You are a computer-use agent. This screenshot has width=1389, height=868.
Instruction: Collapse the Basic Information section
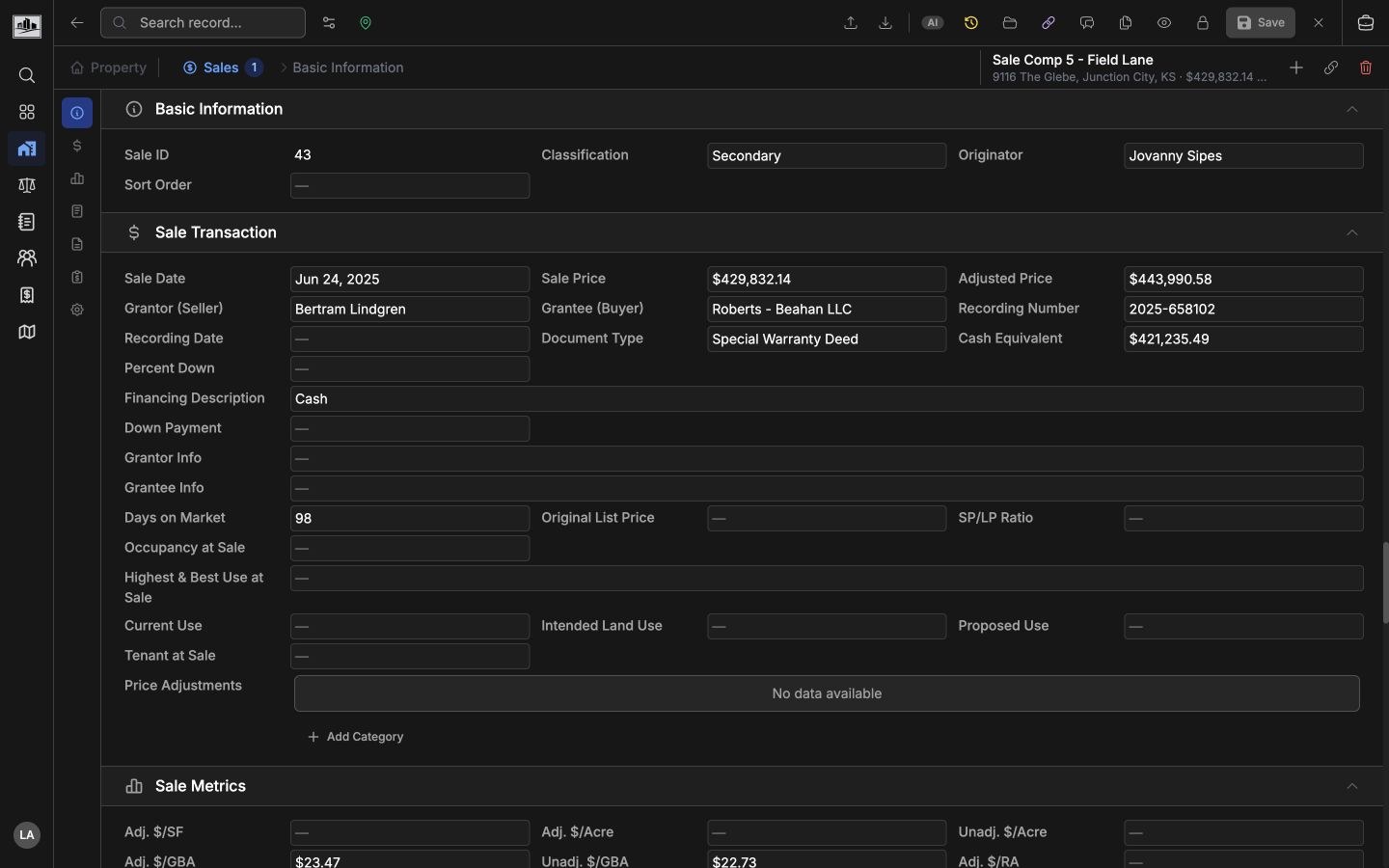1352,110
